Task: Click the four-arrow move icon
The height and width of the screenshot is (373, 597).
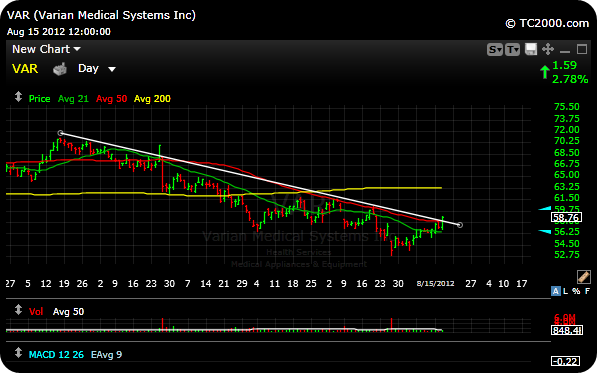Action: 548,49
